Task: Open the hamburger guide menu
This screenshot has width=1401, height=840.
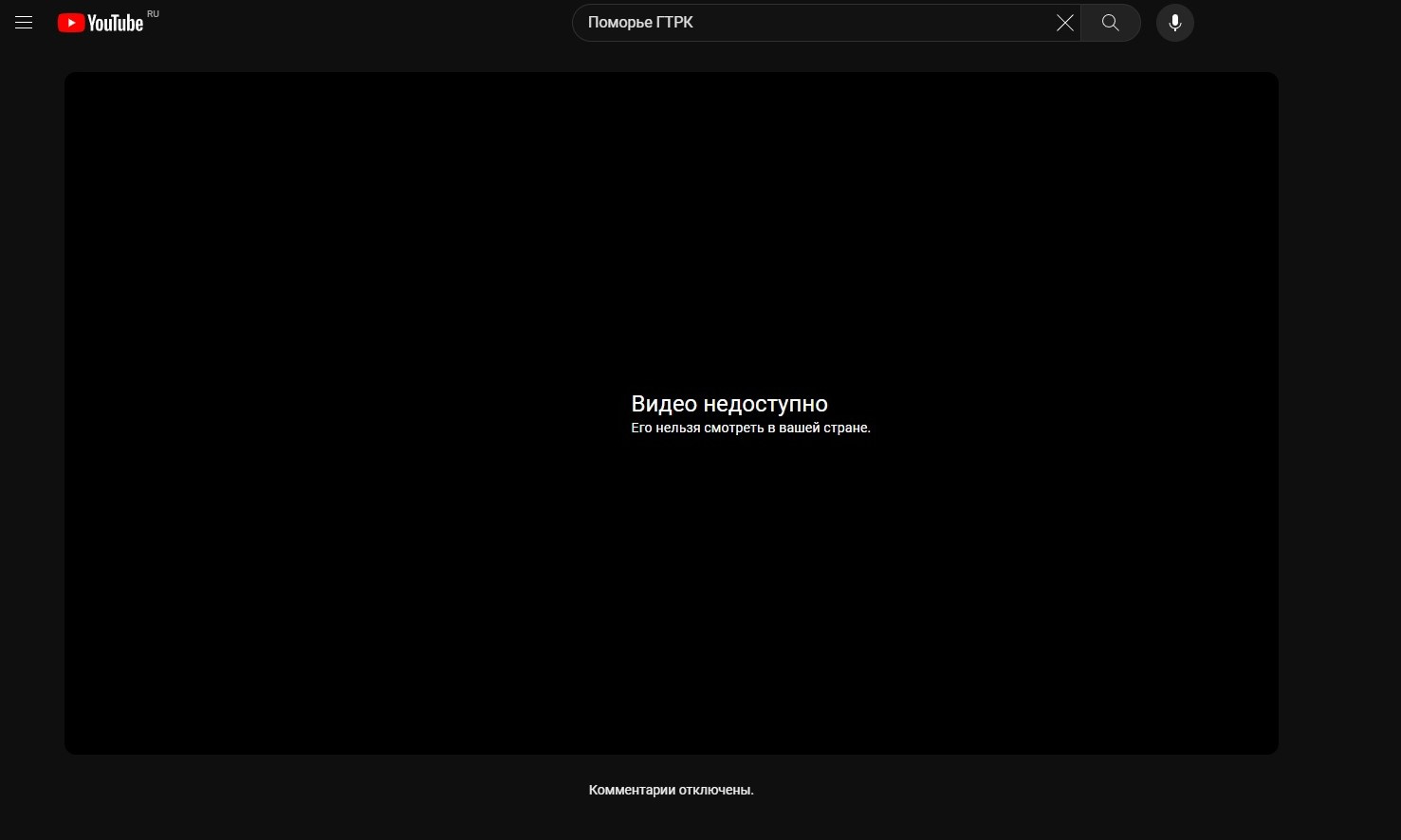Action: pyautogui.click(x=24, y=23)
